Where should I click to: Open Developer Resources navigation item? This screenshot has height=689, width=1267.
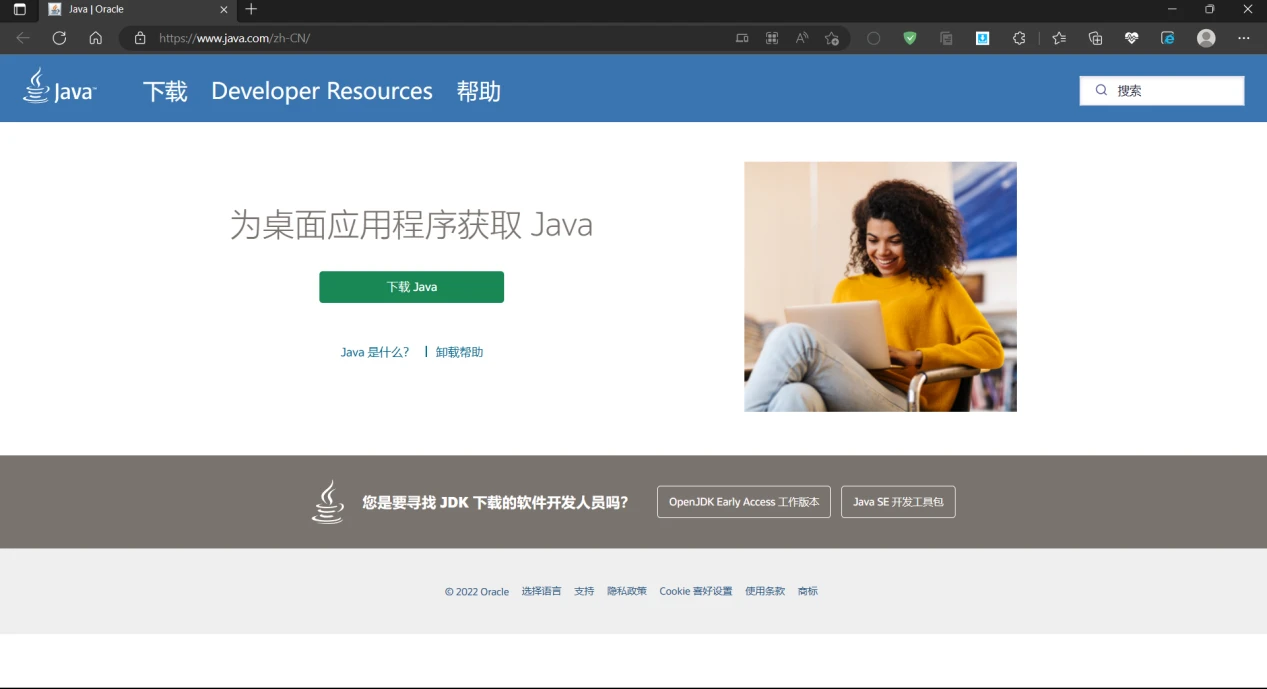click(322, 91)
